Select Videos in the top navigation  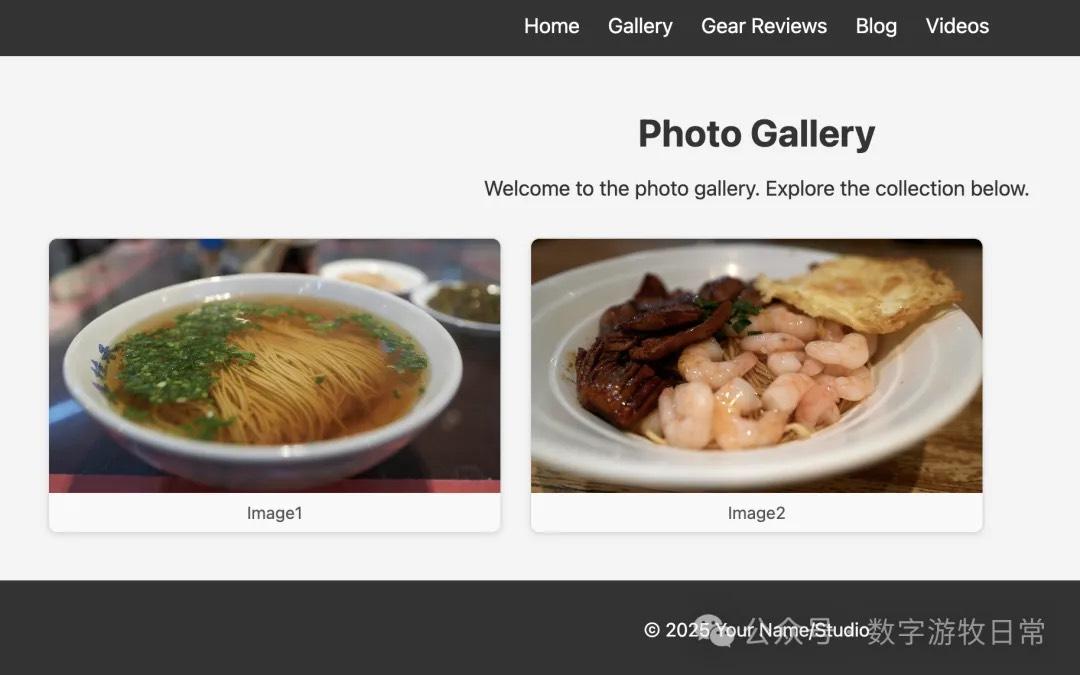pyautogui.click(x=957, y=26)
